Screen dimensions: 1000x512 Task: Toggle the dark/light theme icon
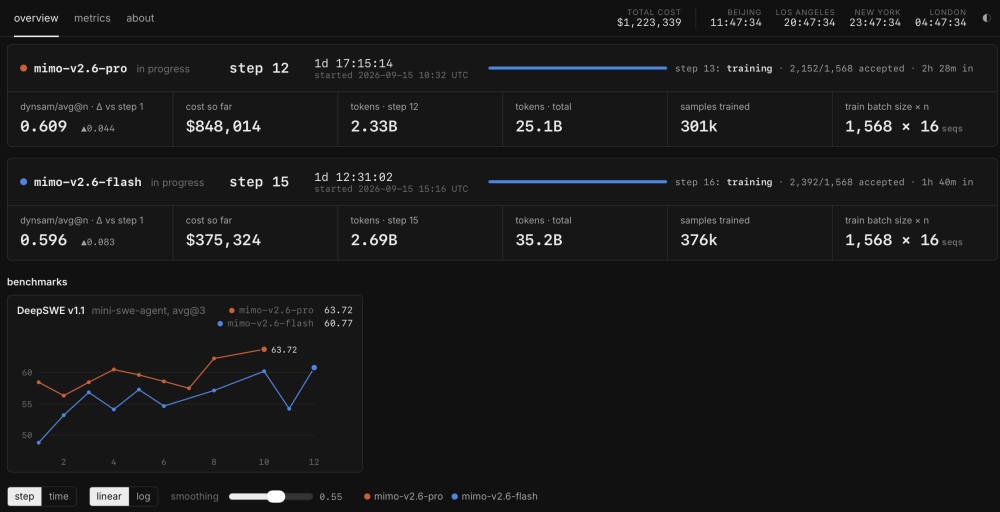click(987, 18)
